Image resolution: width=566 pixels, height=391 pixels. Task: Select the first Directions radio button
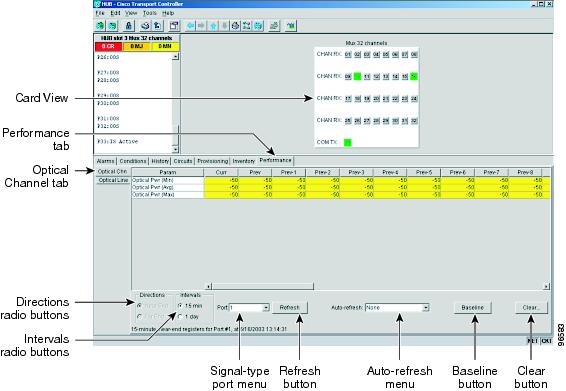coord(139,306)
